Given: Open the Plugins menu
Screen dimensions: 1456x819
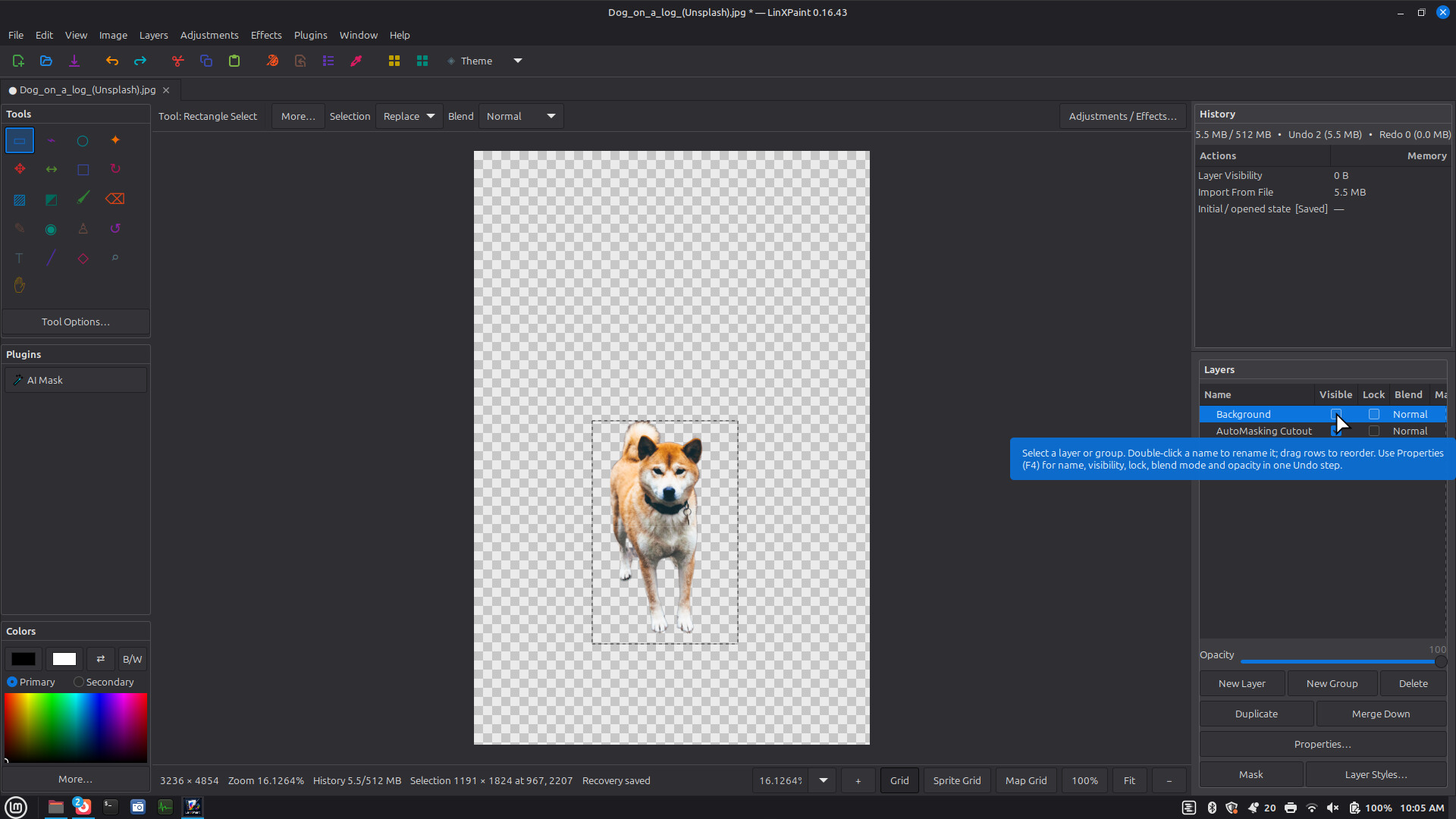Looking at the screenshot, I should pyautogui.click(x=311, y=35).
